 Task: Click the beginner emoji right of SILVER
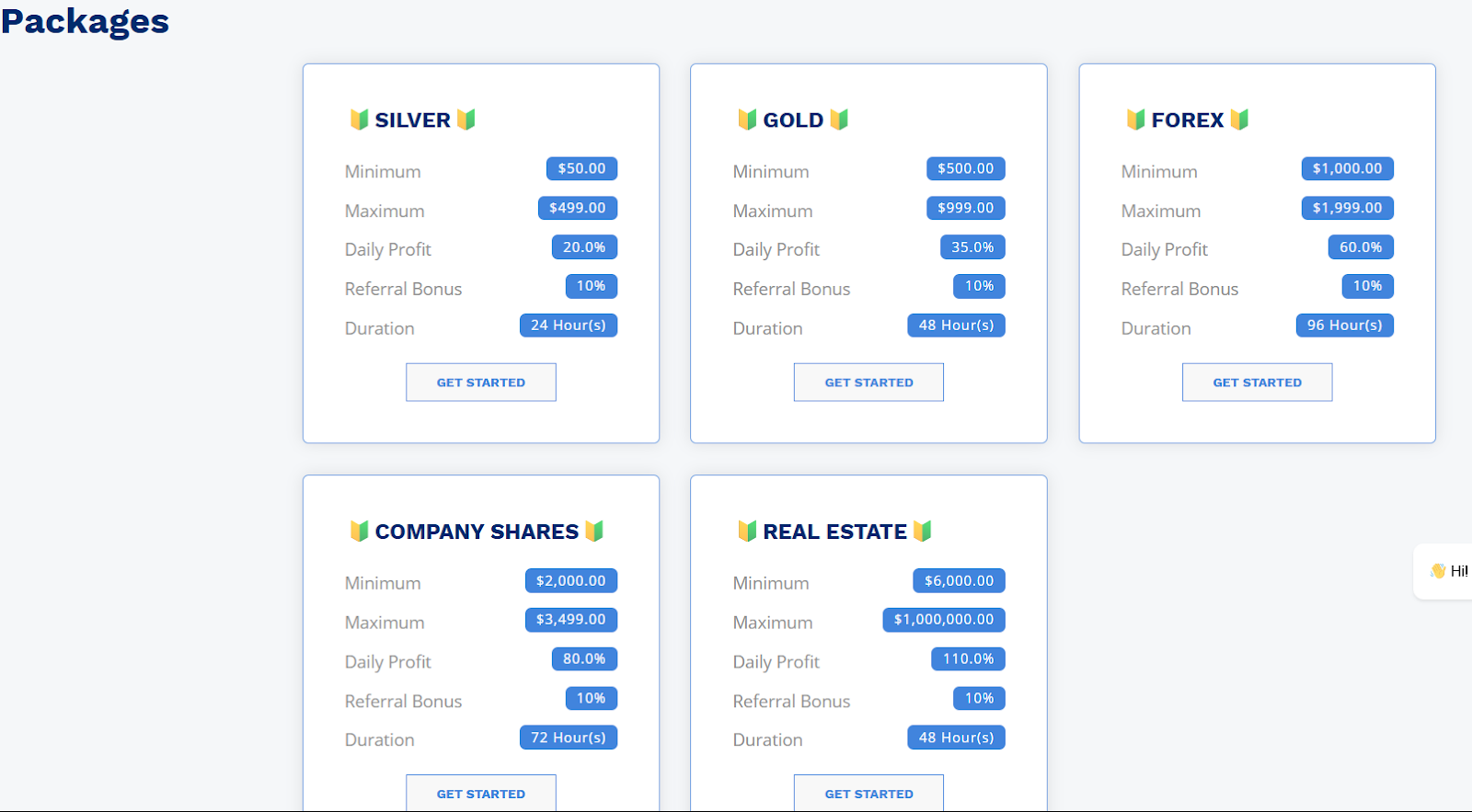click(466, 120)
